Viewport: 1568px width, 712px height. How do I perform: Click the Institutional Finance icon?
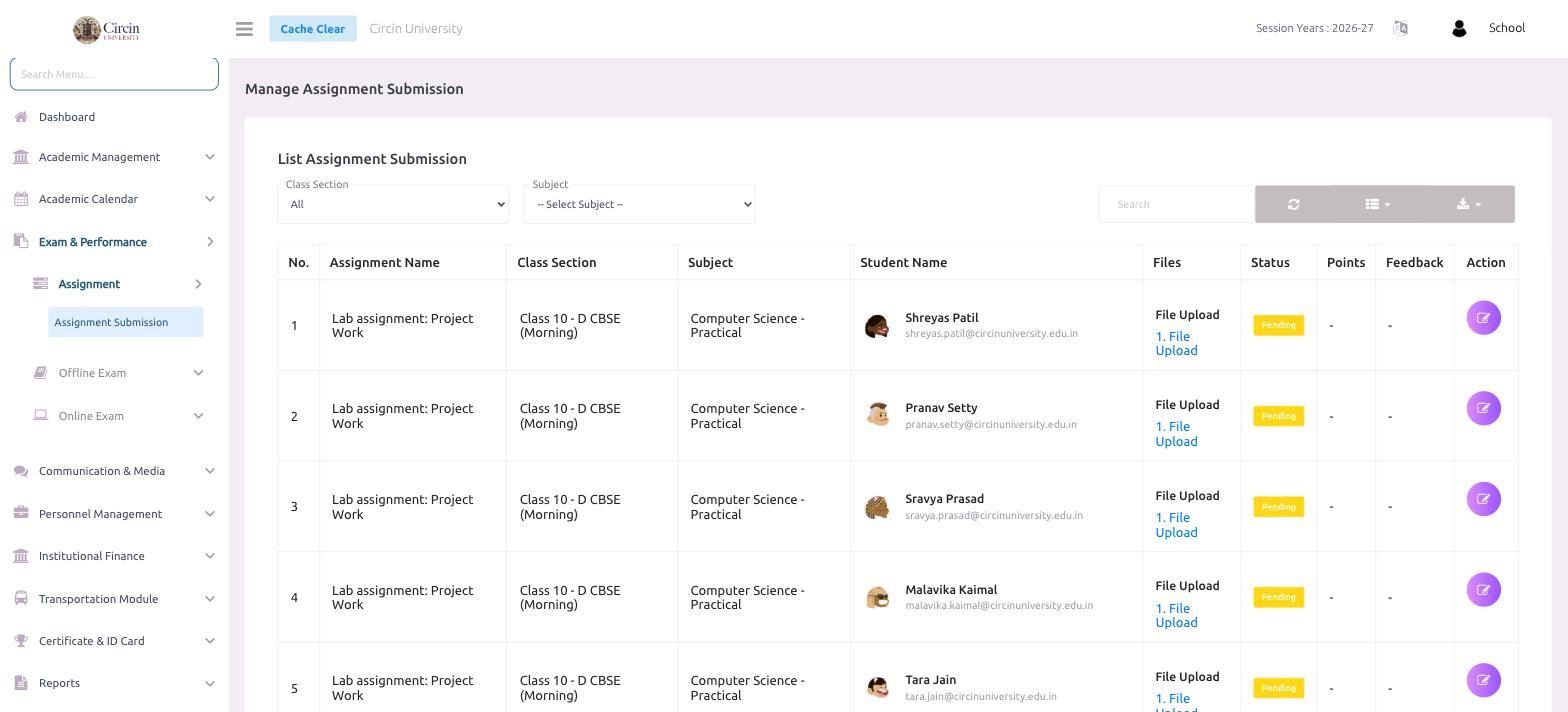coord(21,556)
